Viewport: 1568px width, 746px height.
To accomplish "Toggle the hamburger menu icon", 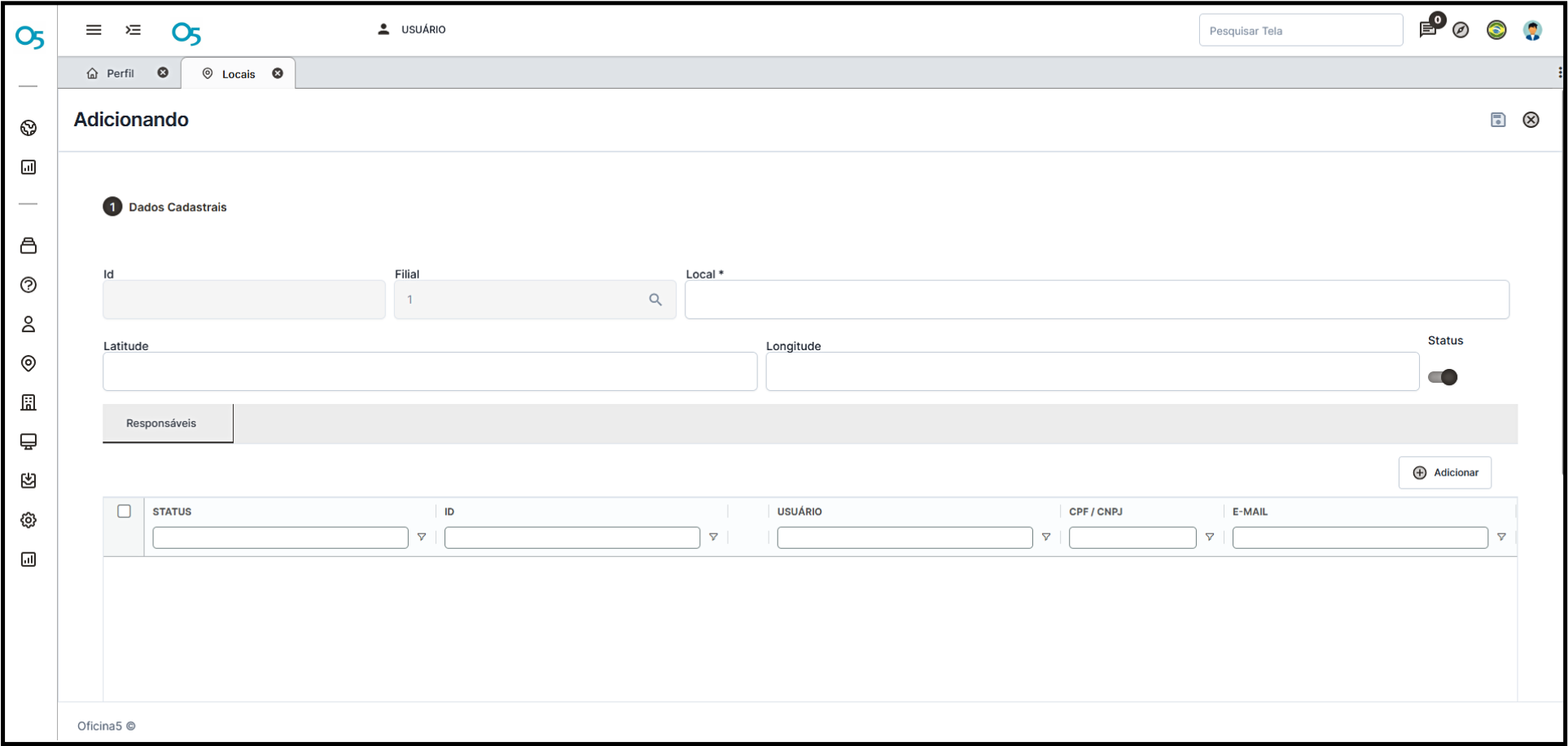I will pyautogui.click(x=94, y=30).
